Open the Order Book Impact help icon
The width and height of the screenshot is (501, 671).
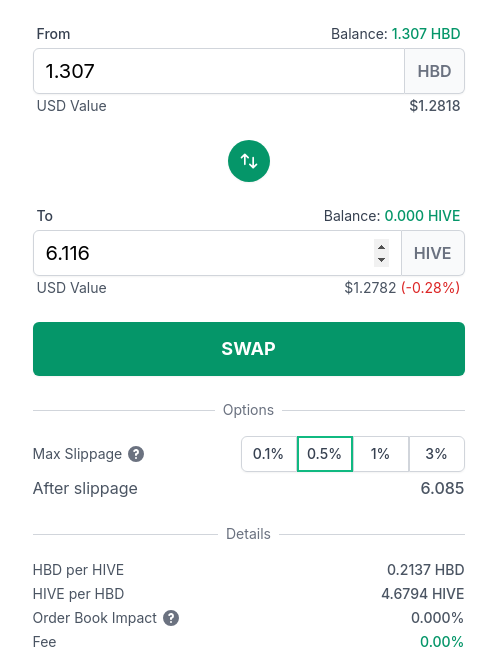coord(171,618)
